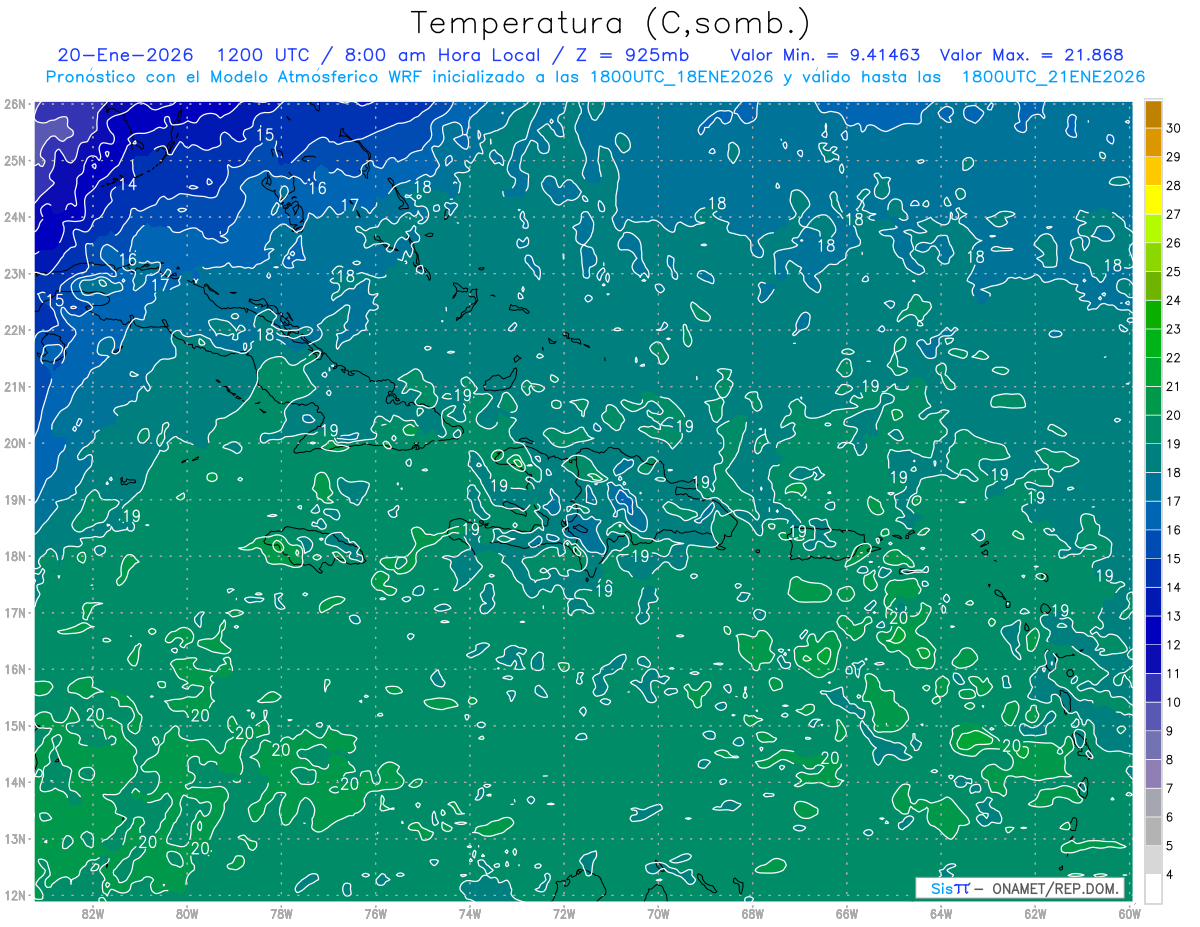Click the '82W' longitude axis label
Screen dimensions: 1200x927
93,913
